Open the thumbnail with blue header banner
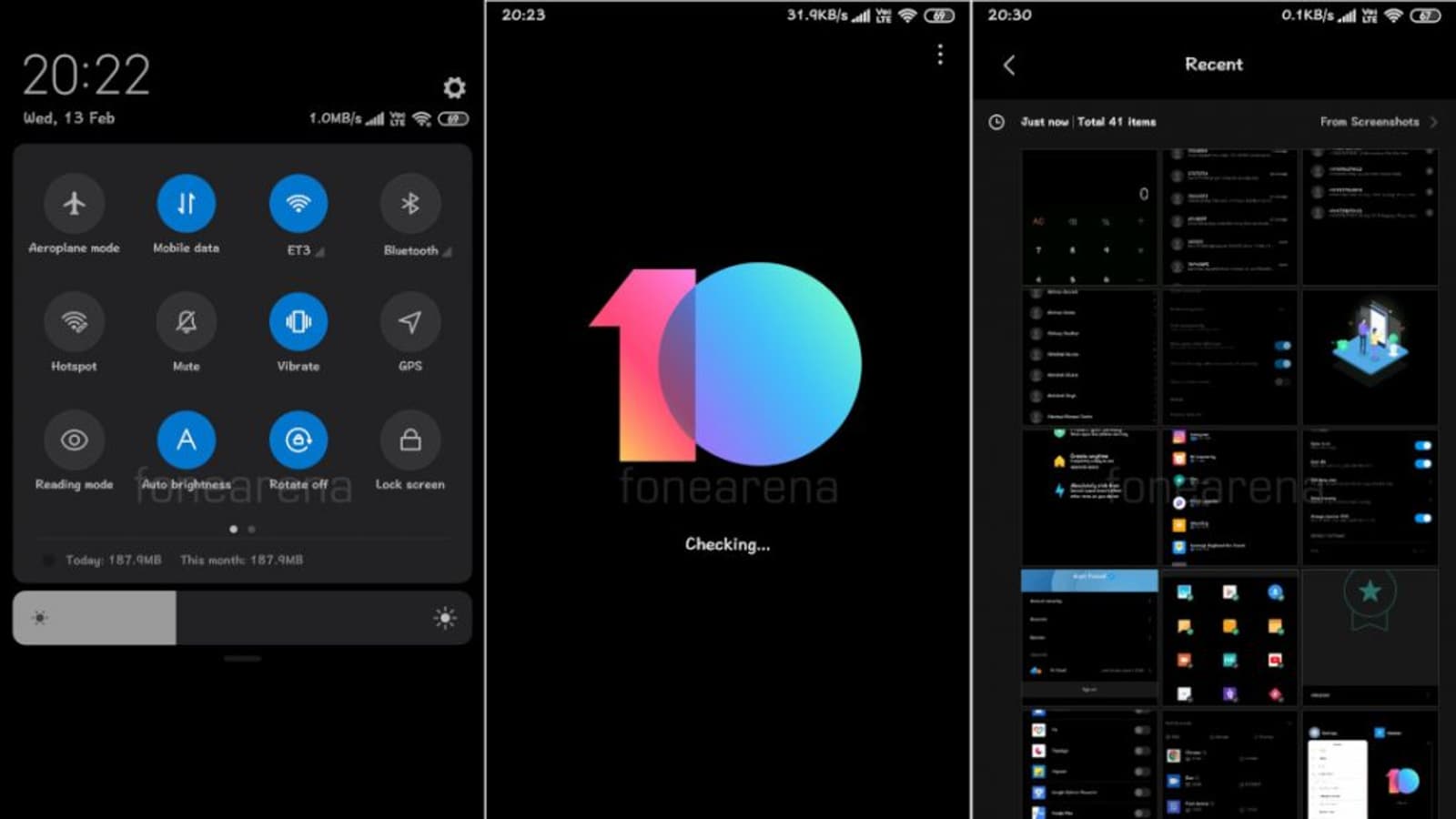The image size is (1456, 819). pos(1089,638)
